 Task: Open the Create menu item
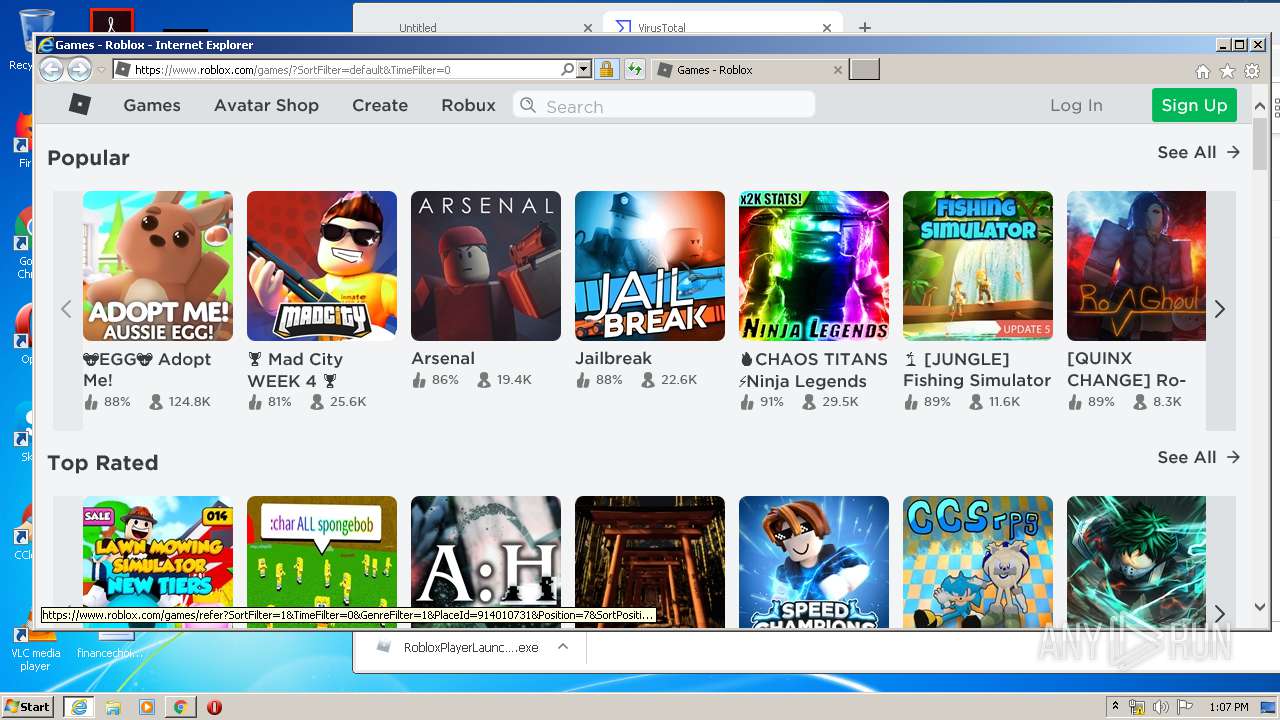click(380, 105)
